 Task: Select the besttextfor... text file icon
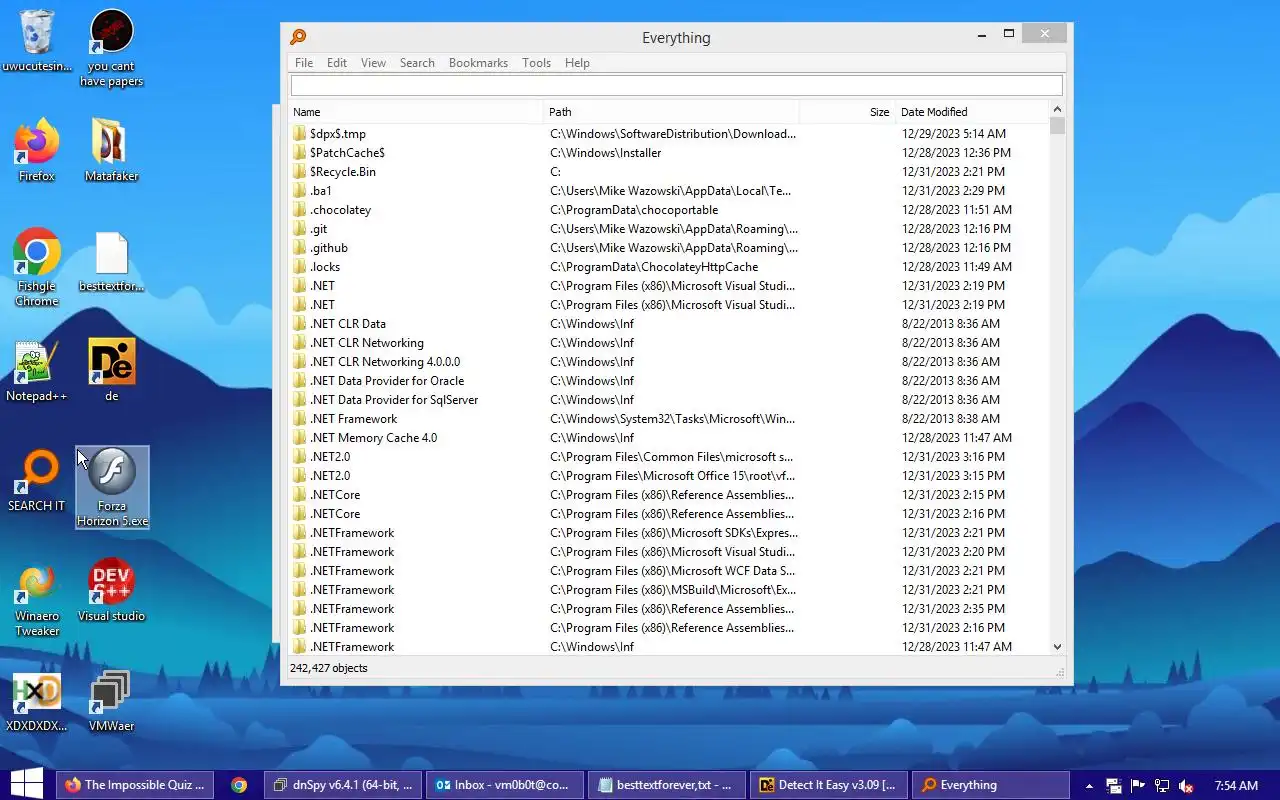[112, 262]
